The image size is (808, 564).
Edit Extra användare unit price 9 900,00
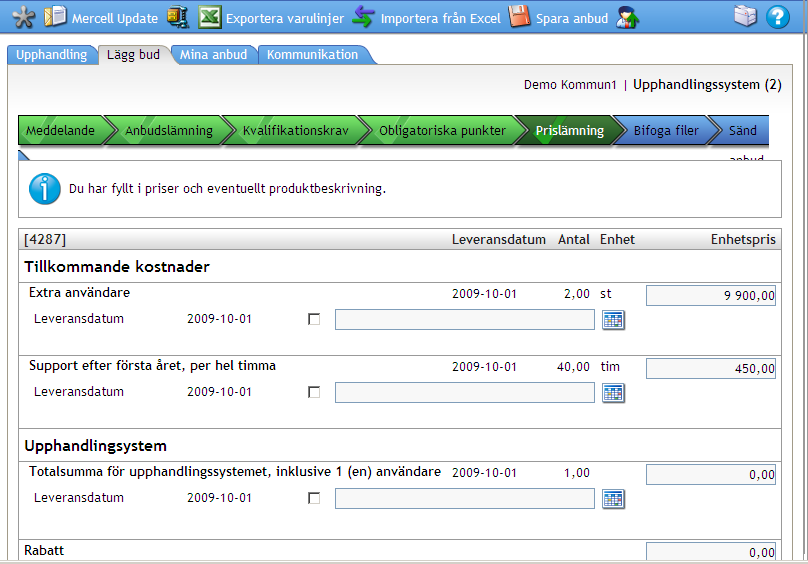click(711, 295)
